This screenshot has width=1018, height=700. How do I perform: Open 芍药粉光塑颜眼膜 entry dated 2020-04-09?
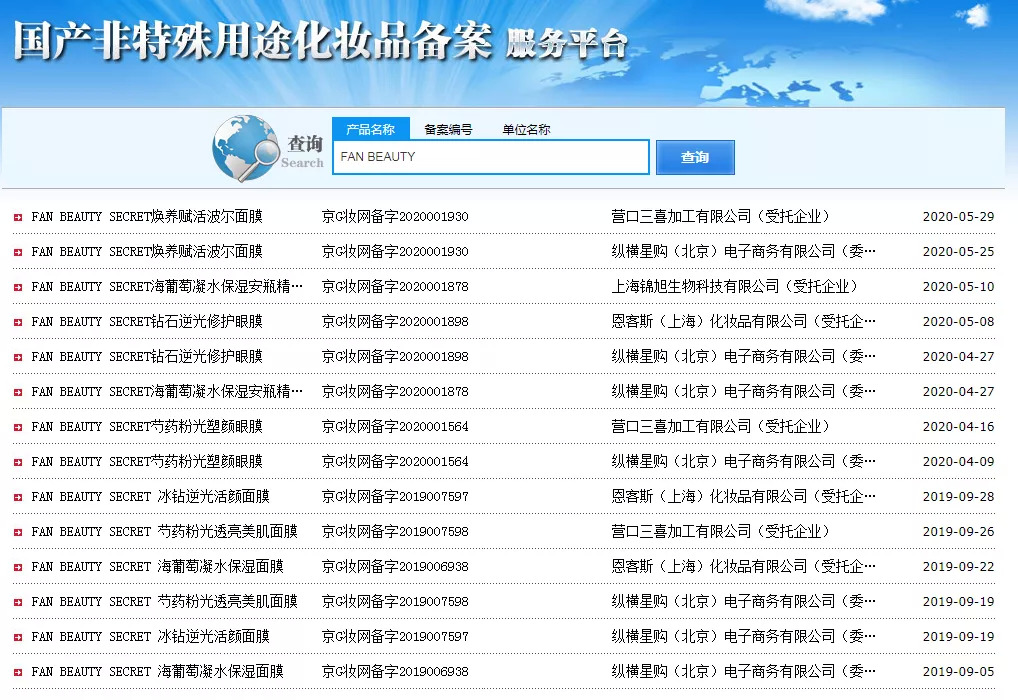coord(147,462)
